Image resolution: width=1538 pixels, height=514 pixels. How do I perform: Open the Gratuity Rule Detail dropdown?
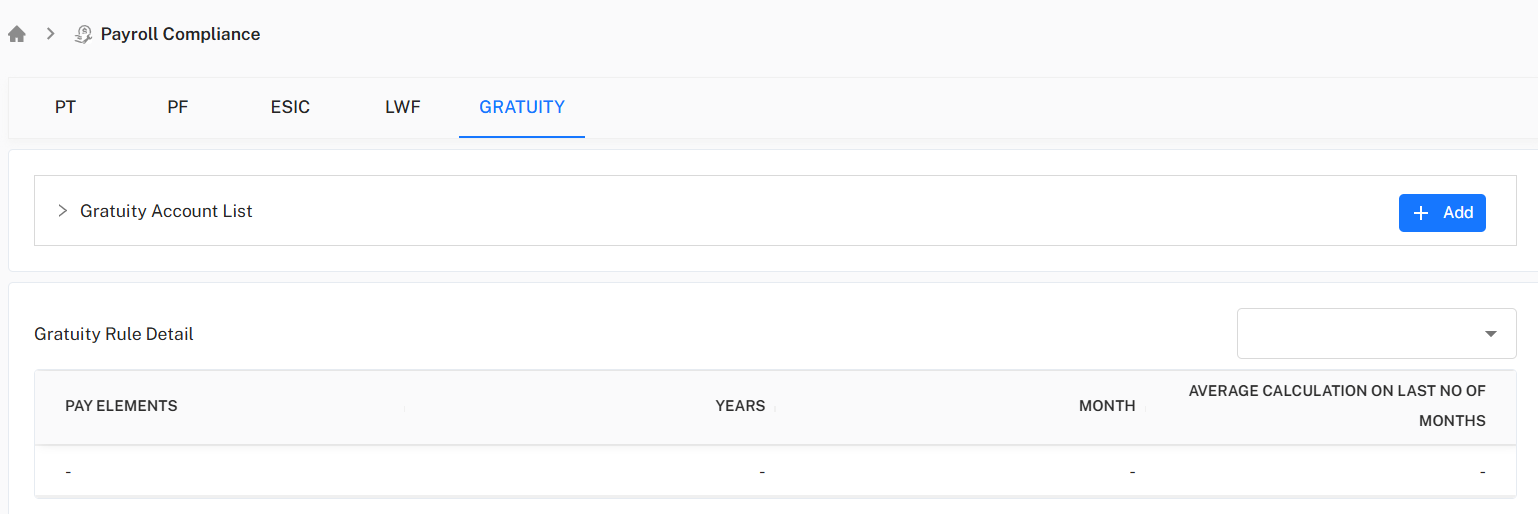[x=1376, y=333]
